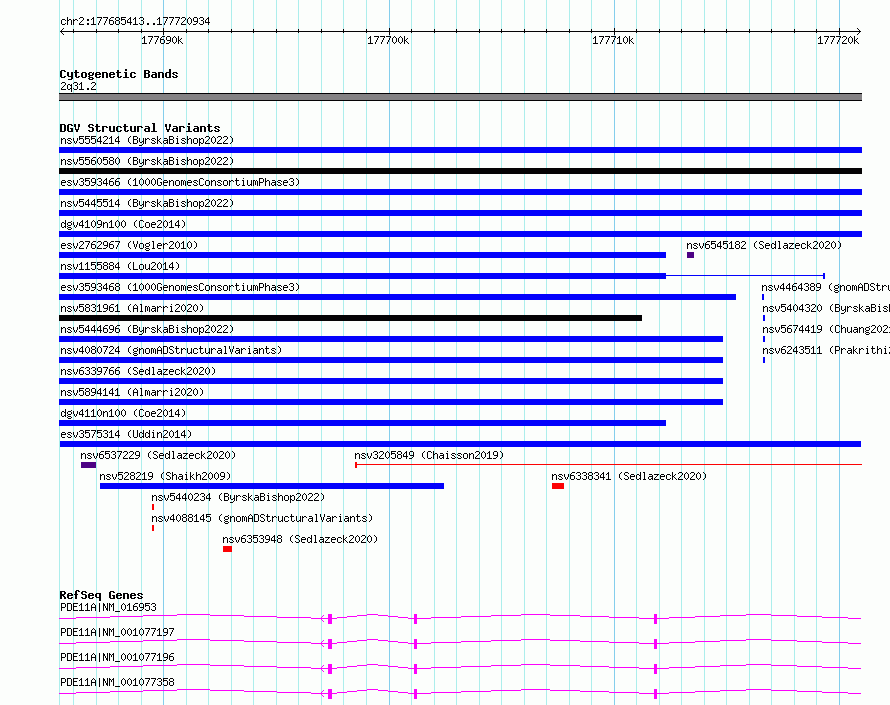Click the RefSeq Genes track title
Image resolution: width=890 pixels, height=705 pixels.
coord(102,595)
